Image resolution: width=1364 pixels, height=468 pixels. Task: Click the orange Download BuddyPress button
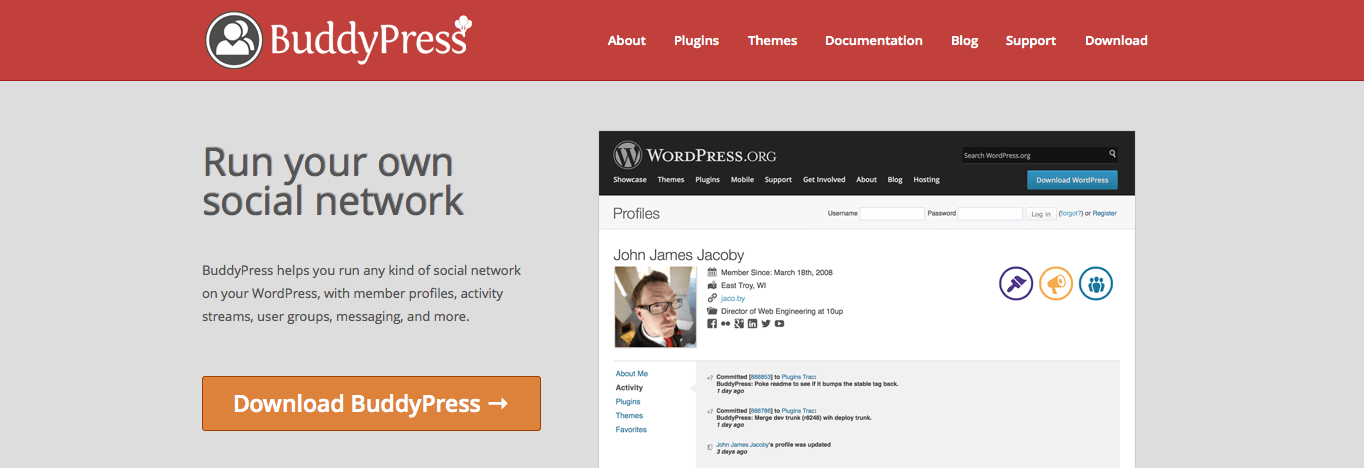371,403
